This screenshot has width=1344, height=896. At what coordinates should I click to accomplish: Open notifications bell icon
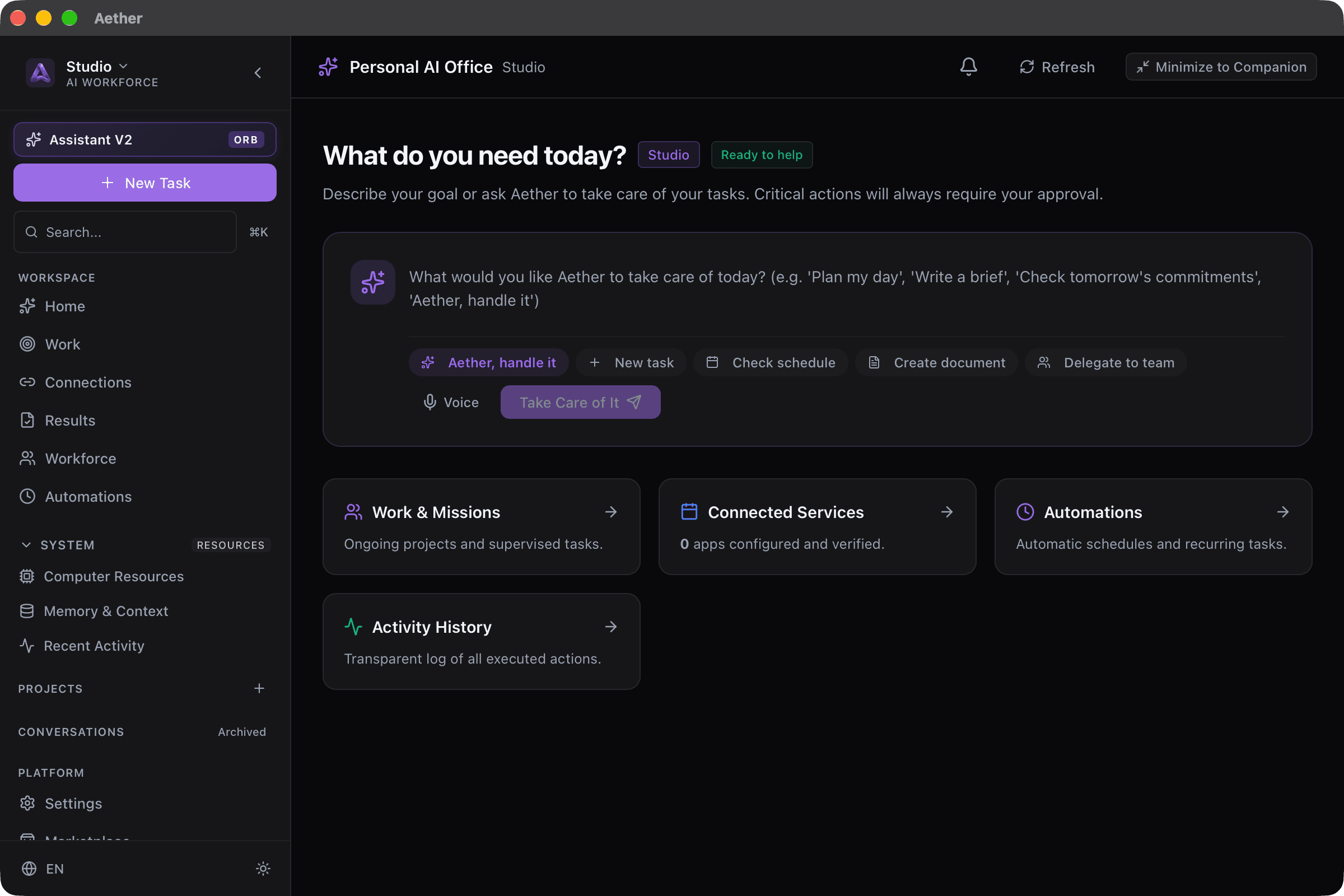coord(969,67)
